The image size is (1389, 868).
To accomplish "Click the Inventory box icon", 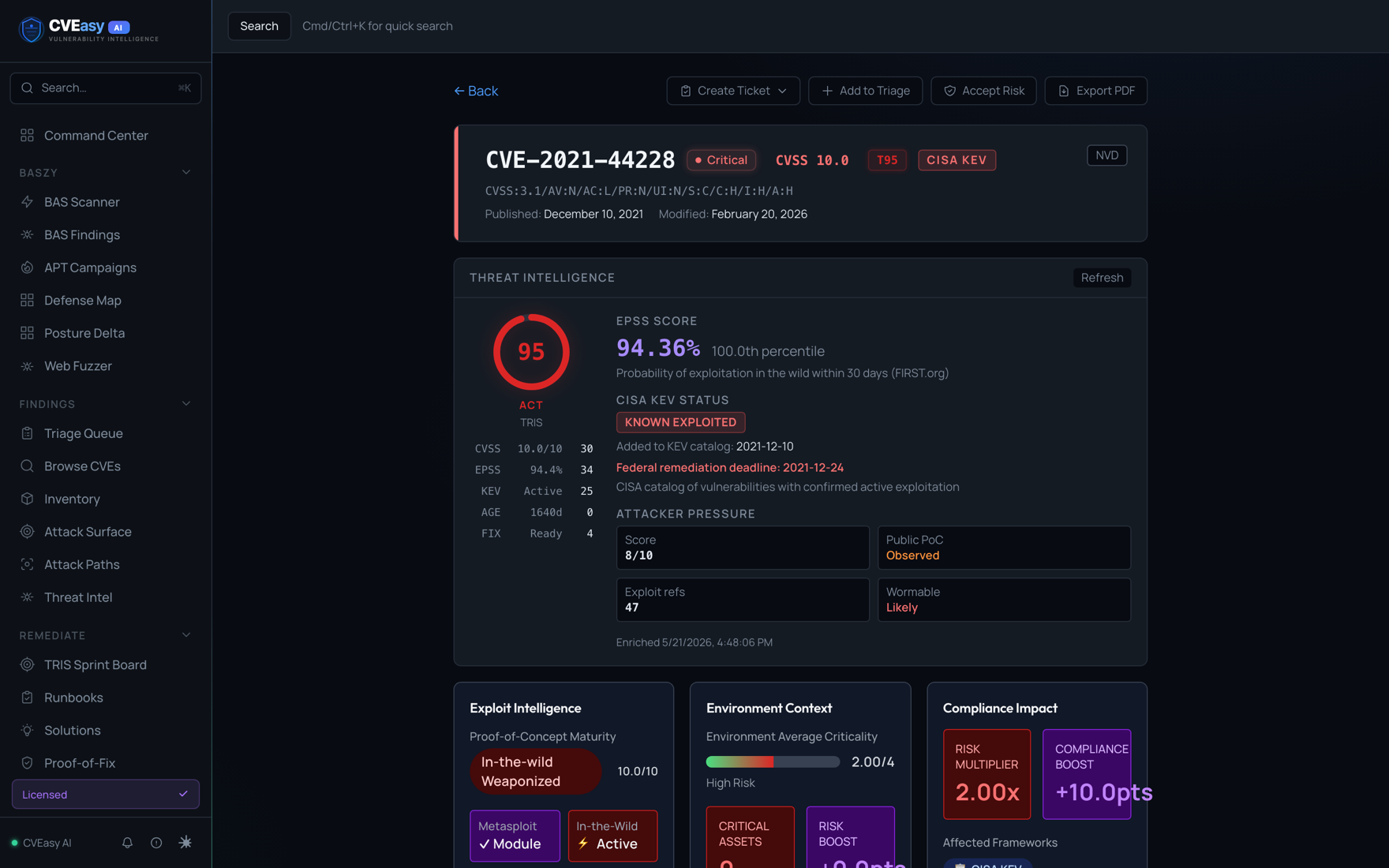I will [27, 499].
